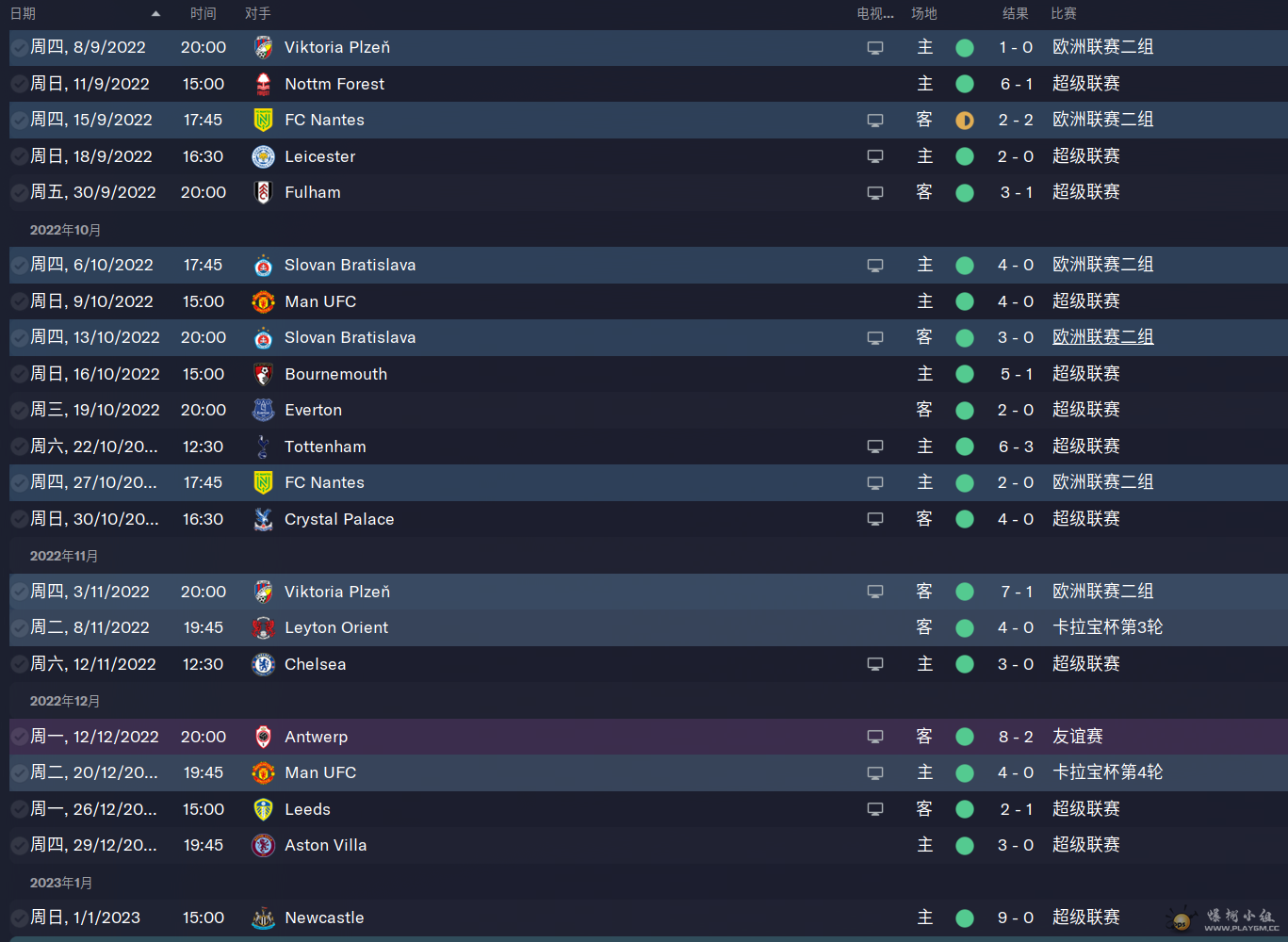Screen dimensions: 1288x942
Task: Open the 9 - 0 Newcastle result
Action: tap(1016, 918)
